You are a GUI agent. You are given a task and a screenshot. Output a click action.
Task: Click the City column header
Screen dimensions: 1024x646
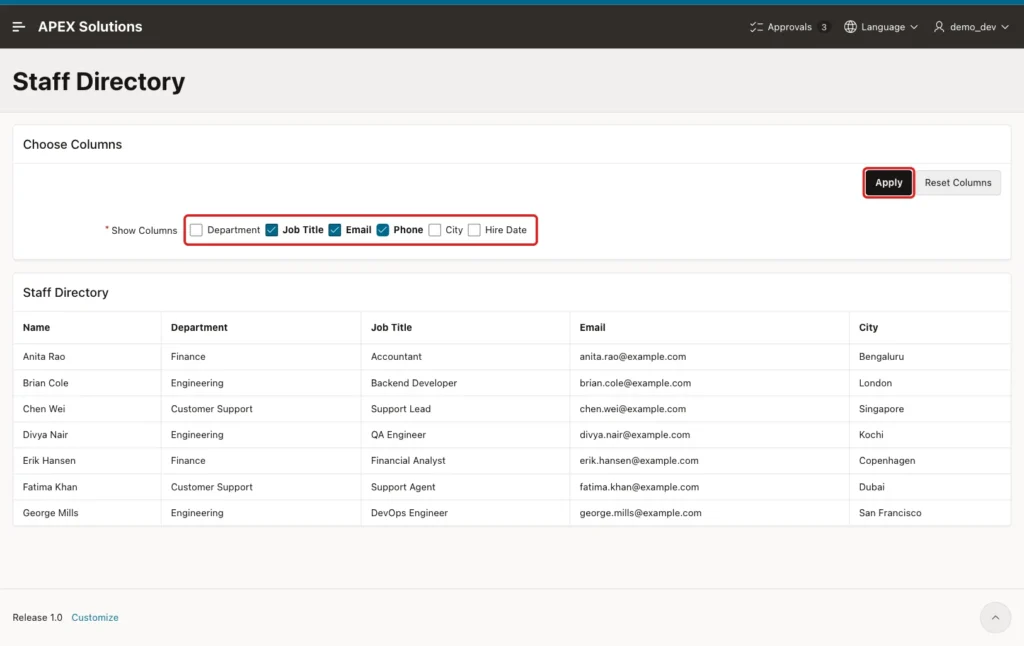coord(930,327)
